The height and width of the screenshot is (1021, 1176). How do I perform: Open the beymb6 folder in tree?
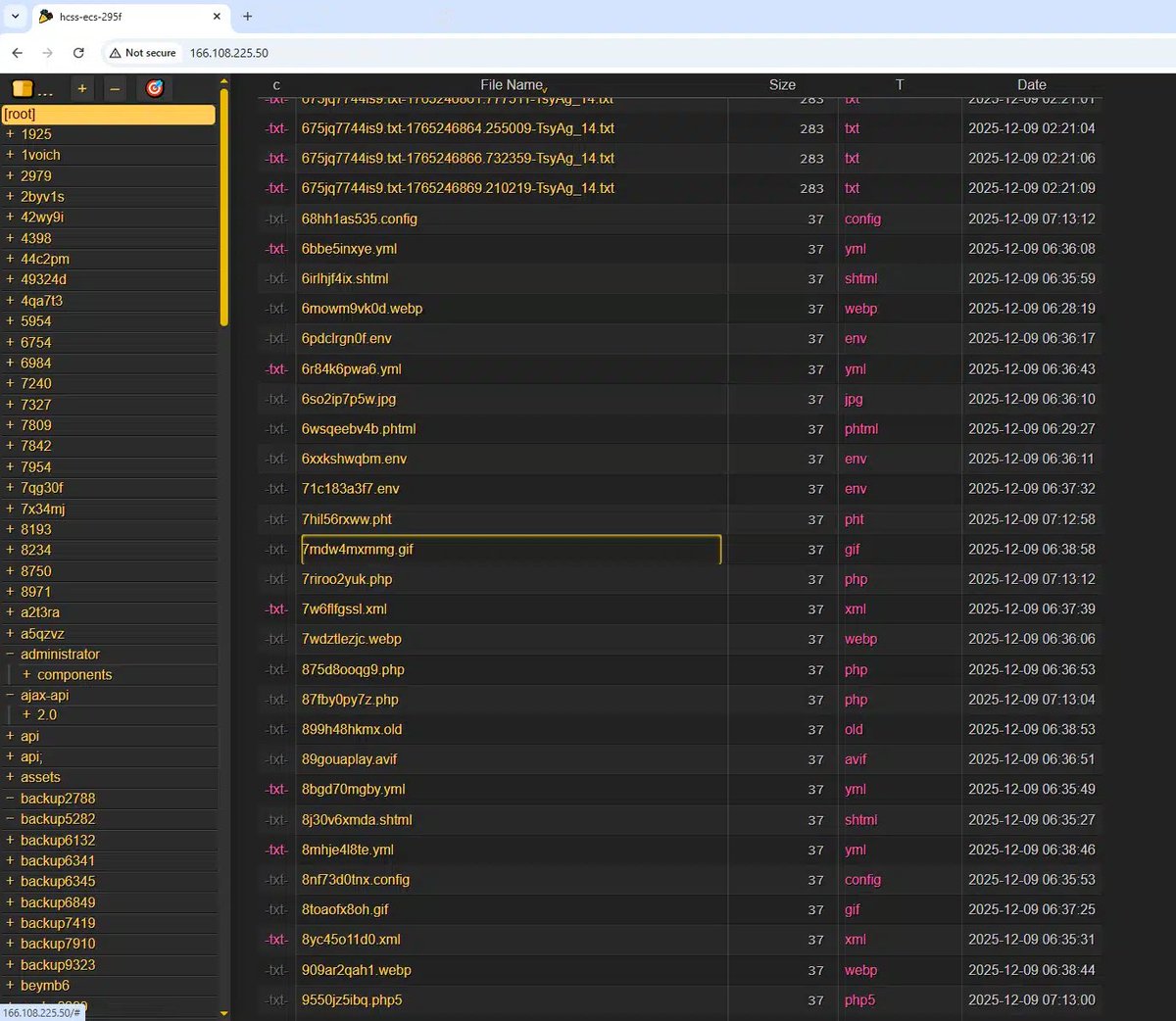point(45,986)
